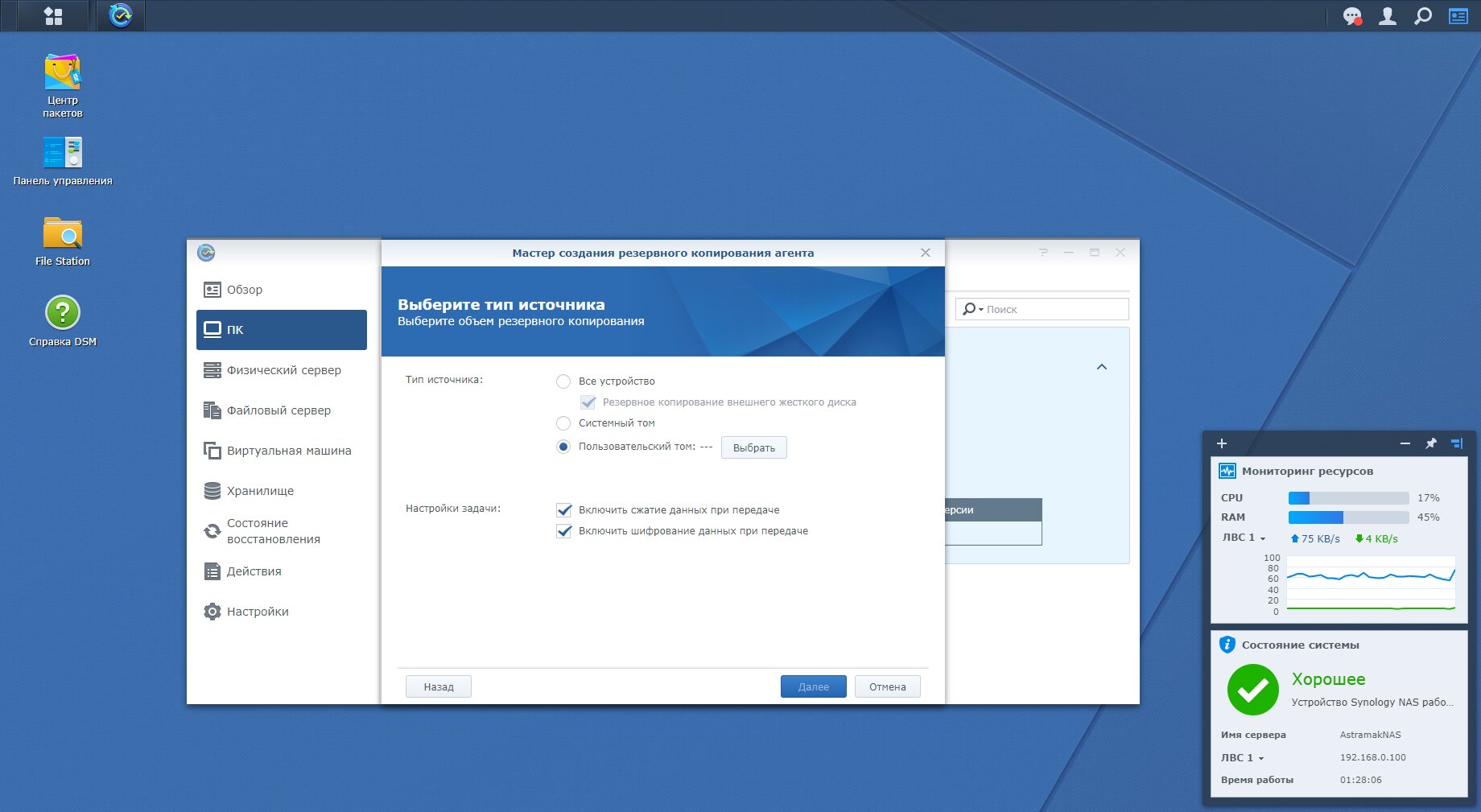Viewport: 1481px width, 812px height.
Task: Select the ПК section
Action: pyautogui.click(x=282, y=330)
